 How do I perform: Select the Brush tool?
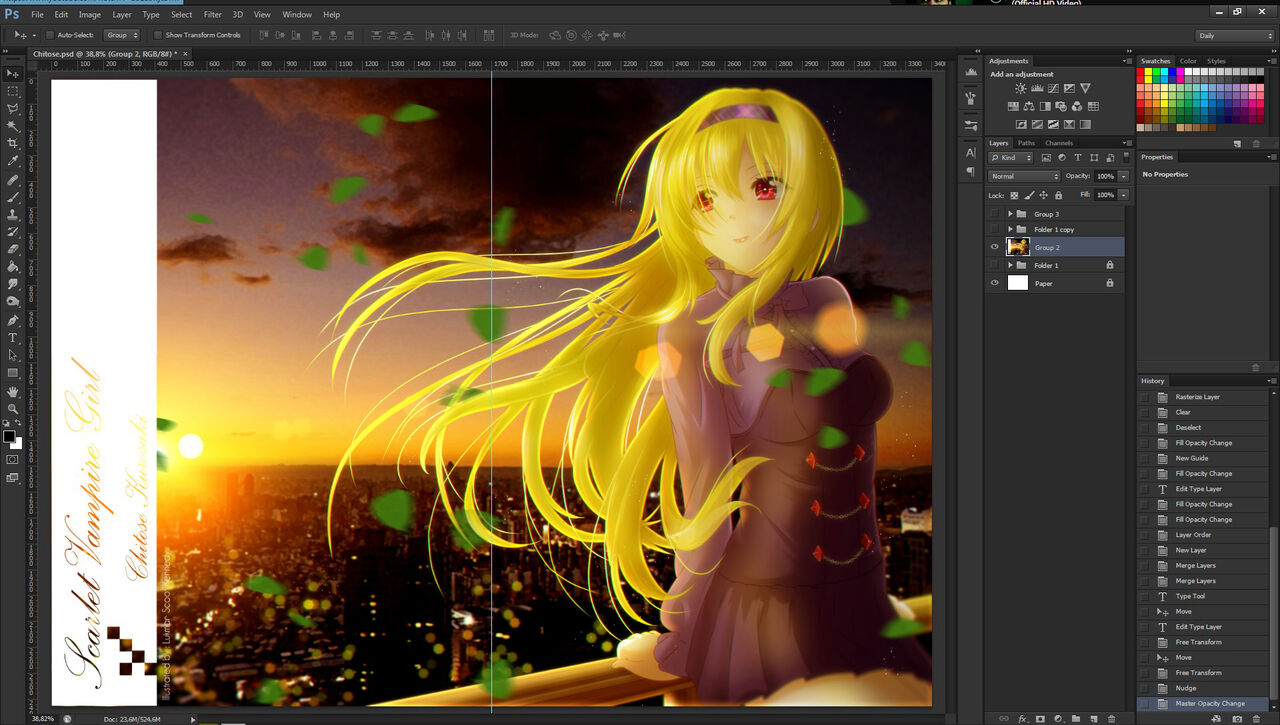click(x=13, y=197)
